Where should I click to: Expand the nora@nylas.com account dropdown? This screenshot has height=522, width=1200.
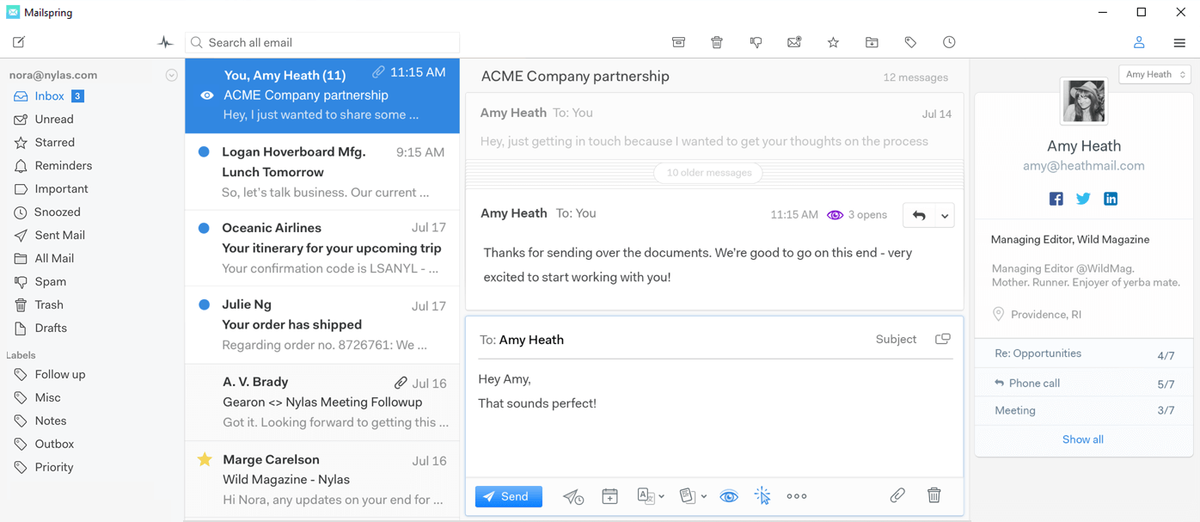click(171, 75)
